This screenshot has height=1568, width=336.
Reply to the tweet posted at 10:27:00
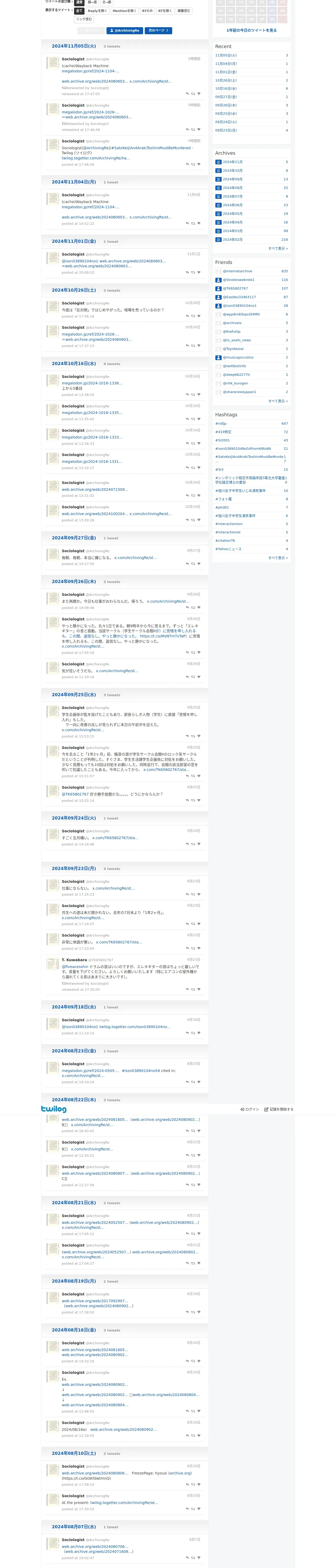pyautogui.click(x=187, y=564)
